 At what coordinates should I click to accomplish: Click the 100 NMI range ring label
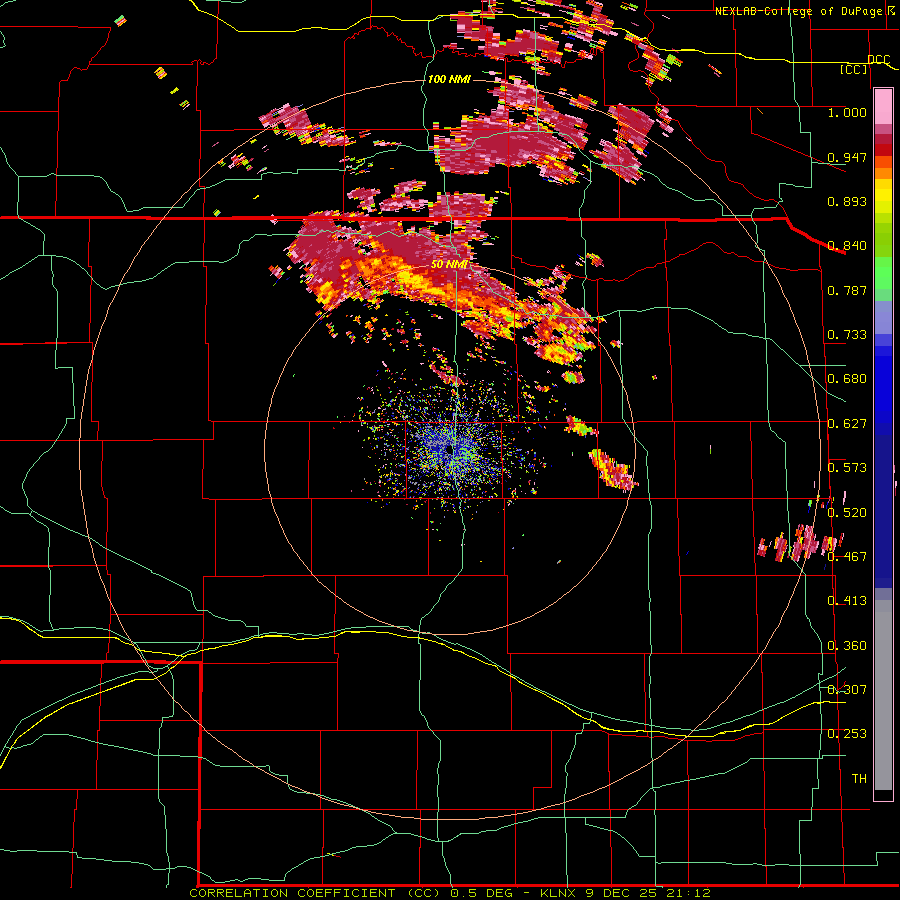[449, 79]
